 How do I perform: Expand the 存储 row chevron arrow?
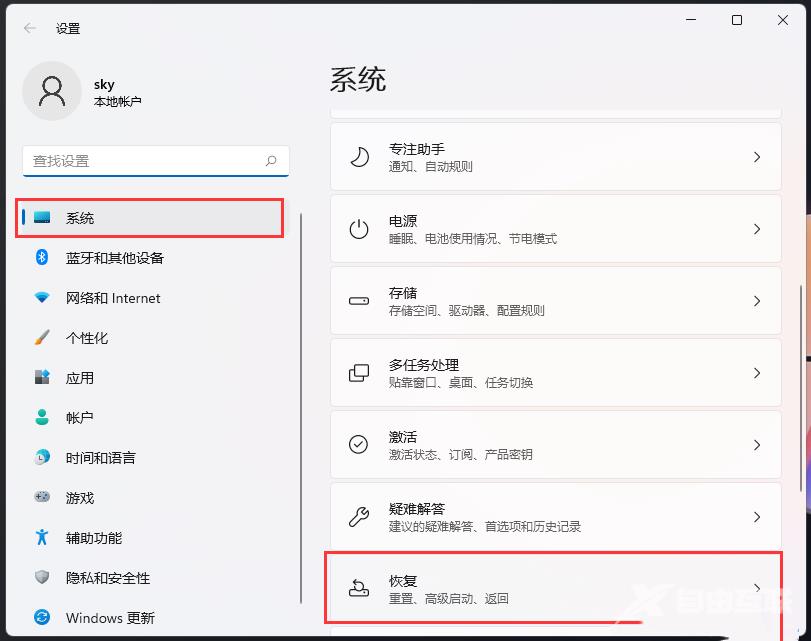[x=757, y=301]
